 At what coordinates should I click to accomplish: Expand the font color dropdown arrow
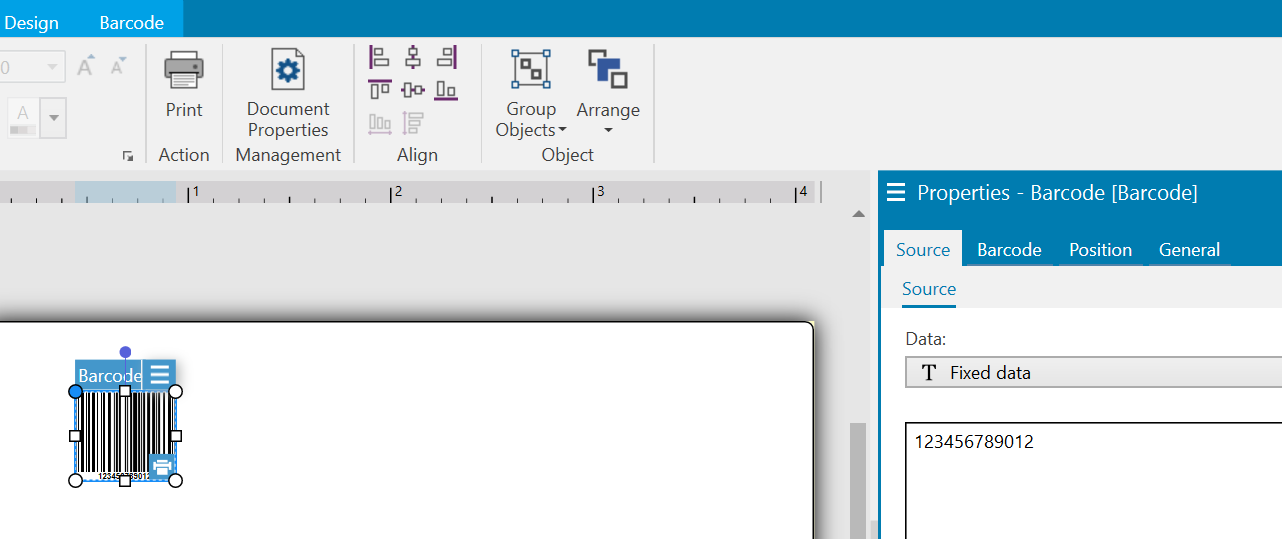click(54, 118)
